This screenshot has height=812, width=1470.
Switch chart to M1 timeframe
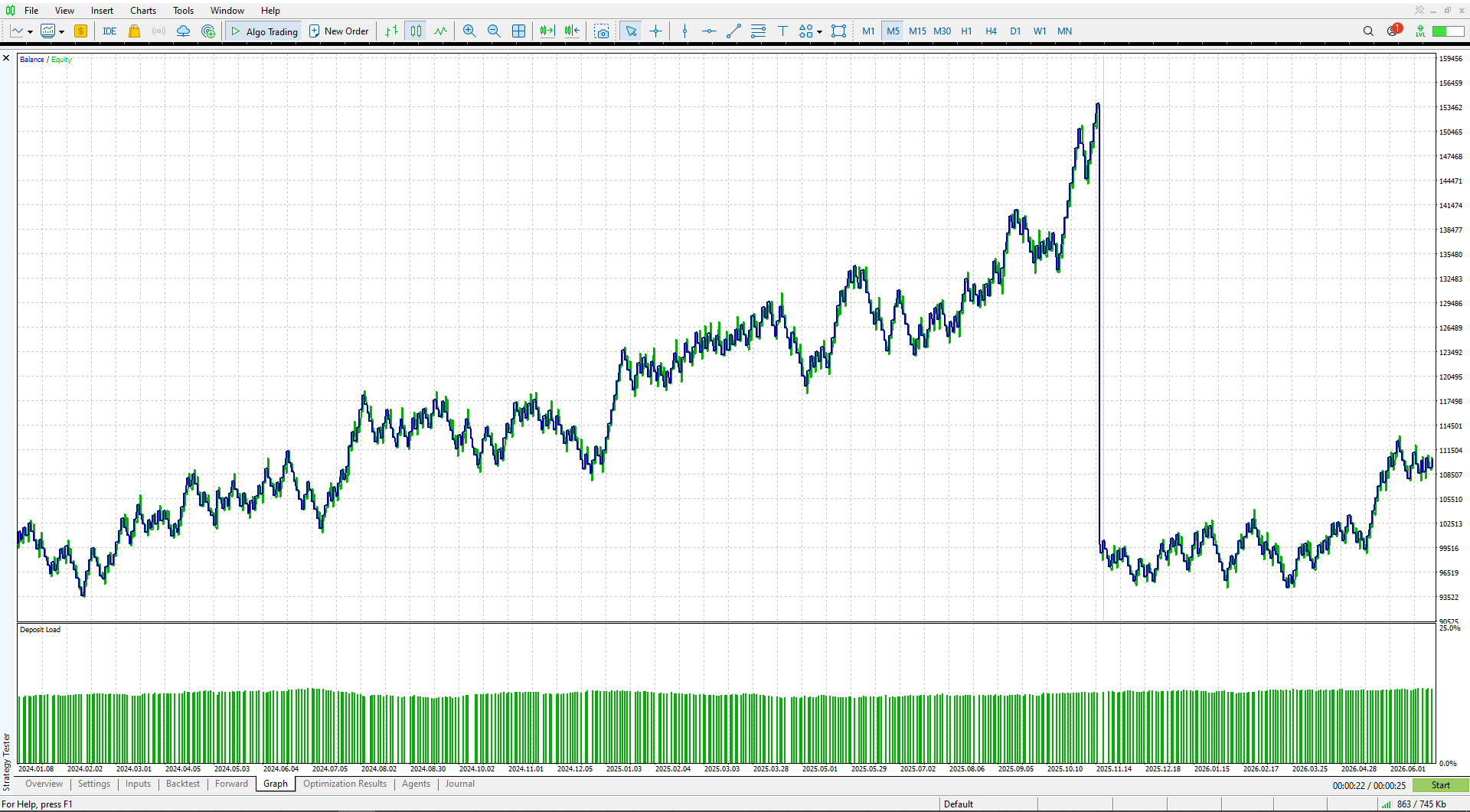pyautogui.click(x=868, y=31)
